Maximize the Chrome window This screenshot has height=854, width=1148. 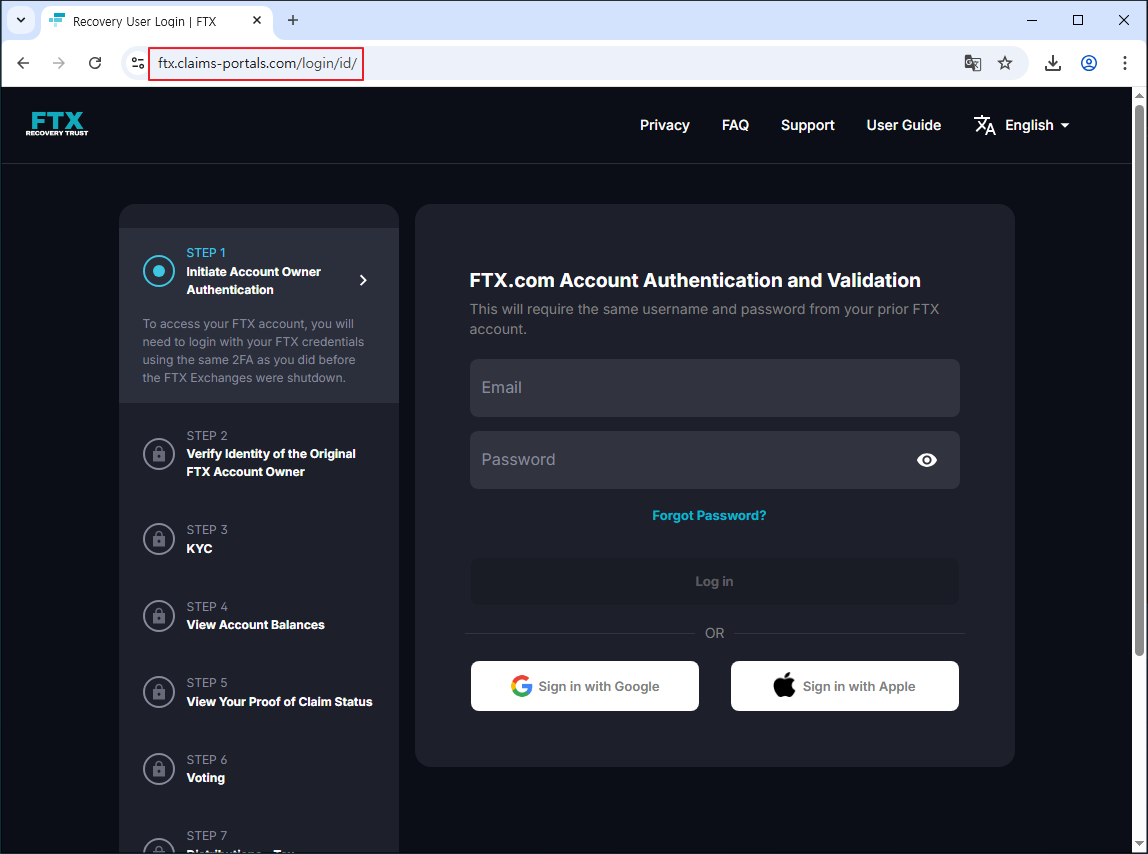1078,21
